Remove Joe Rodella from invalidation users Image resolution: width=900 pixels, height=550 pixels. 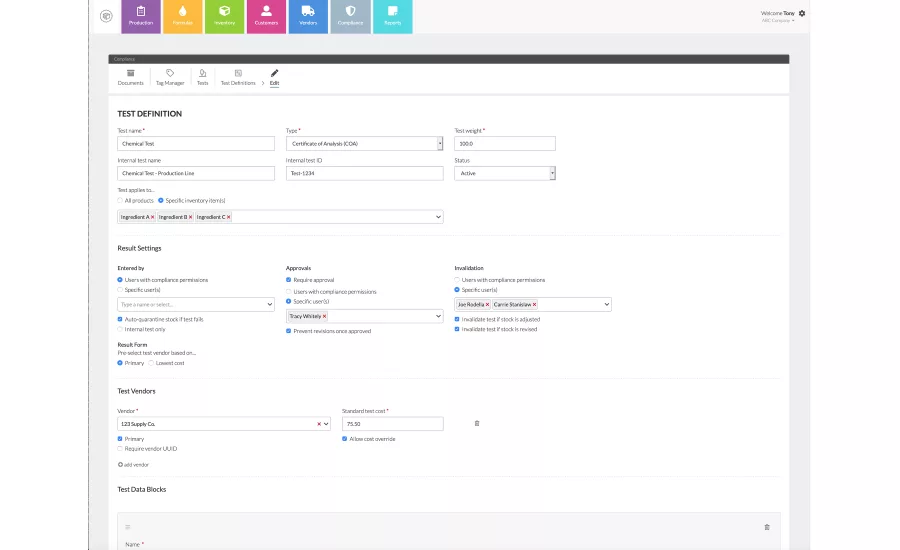pos(487,305)
